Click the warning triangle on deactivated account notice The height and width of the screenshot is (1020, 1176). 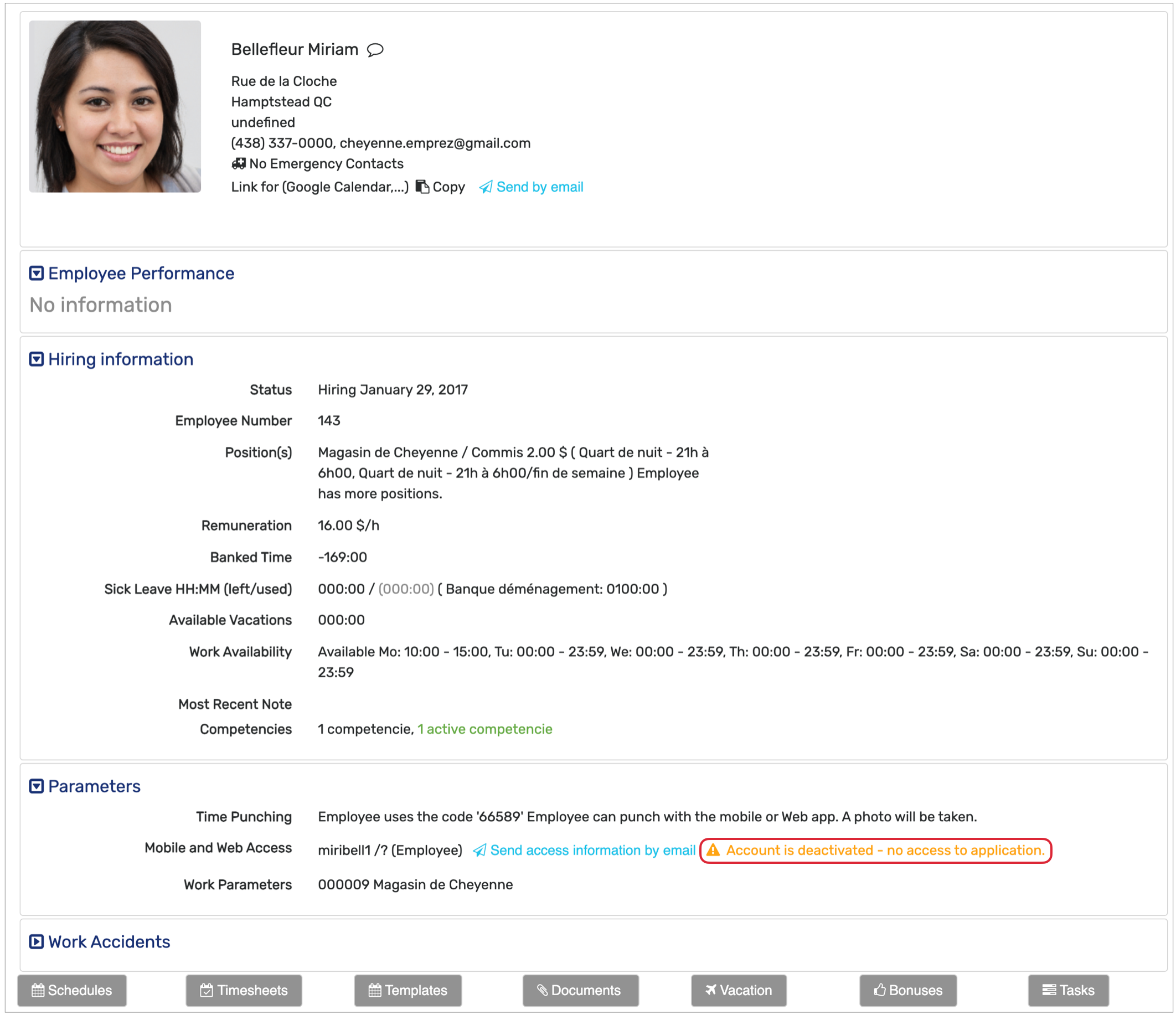(713, 851)
